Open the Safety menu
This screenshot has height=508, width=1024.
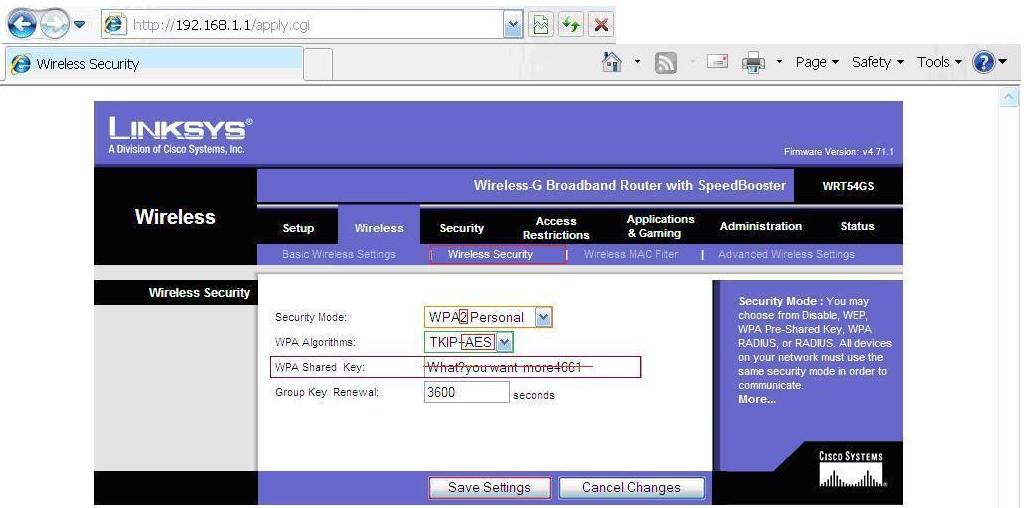(x=878, y=62)
